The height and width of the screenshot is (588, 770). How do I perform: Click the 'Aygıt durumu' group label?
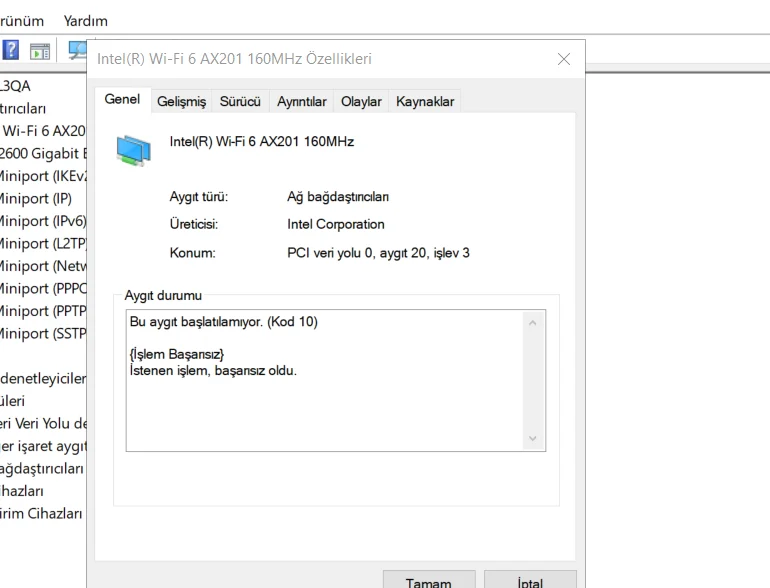point(163,295)
